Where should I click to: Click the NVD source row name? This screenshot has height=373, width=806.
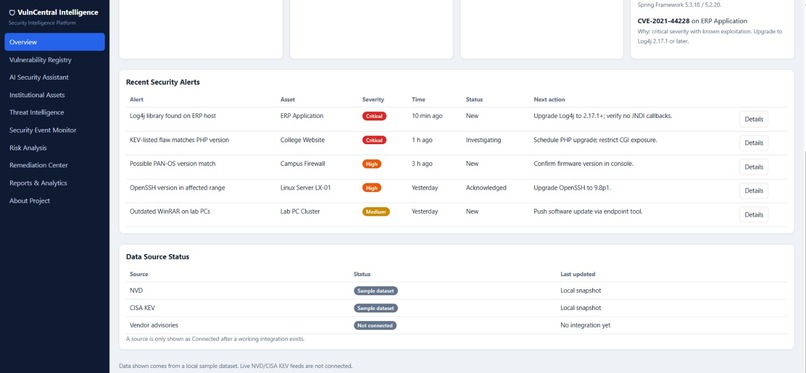pyautogui.click(x=136, y=291)
